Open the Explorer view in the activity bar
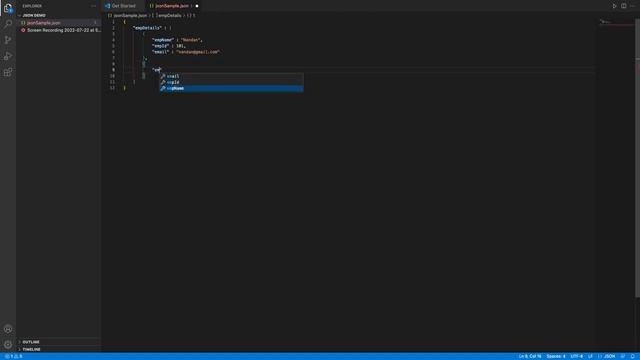This screenshot has height=360, width=640. [8, 8]
